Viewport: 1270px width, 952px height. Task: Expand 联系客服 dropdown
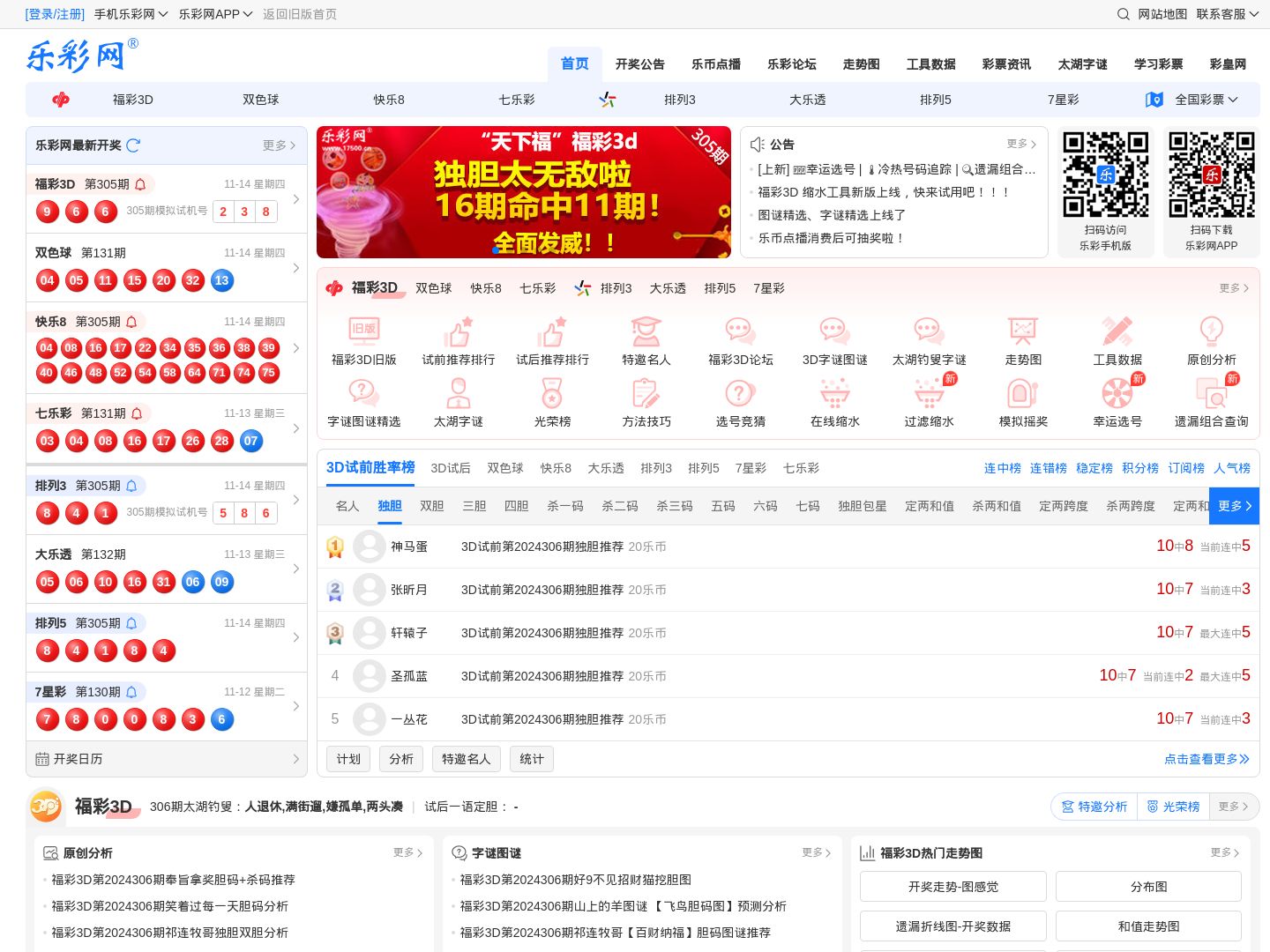(x=1228, y=14)
